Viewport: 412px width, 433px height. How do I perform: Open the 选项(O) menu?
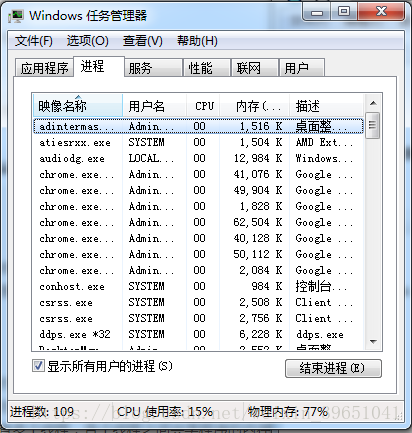click(87, 41)
